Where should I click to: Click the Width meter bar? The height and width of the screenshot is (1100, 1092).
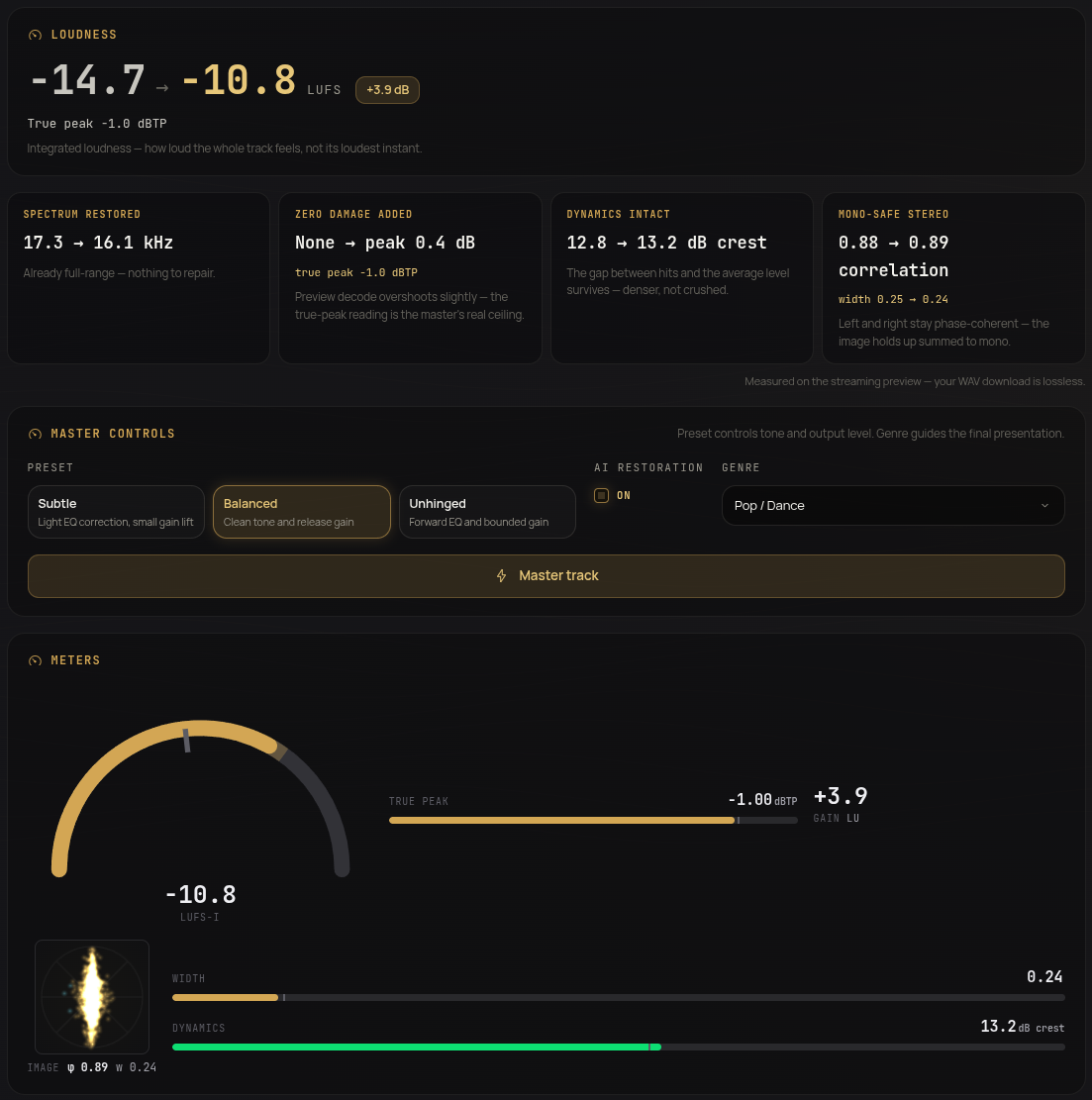[619, 998]
